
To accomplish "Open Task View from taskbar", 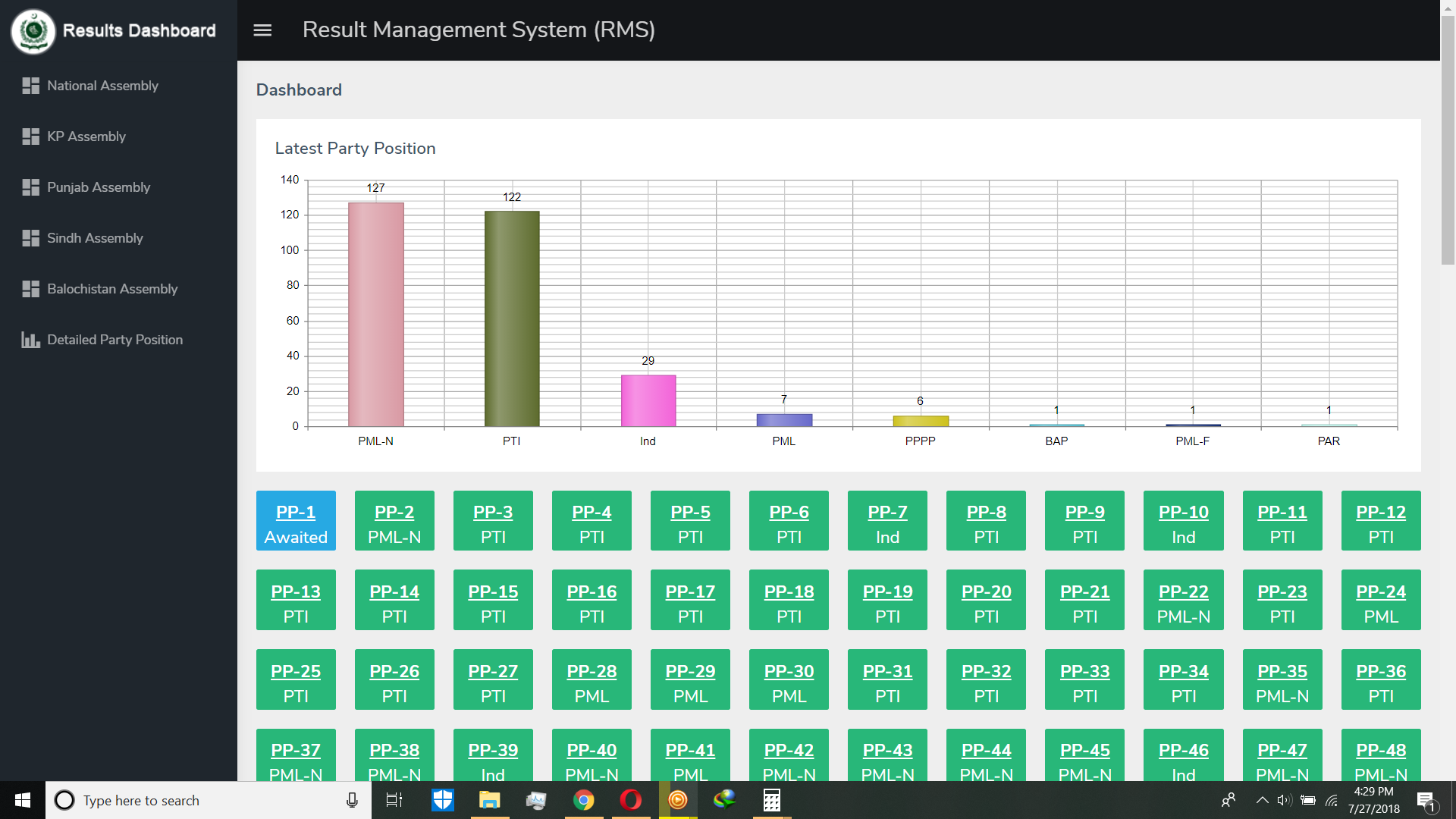I will pos(394,800).
